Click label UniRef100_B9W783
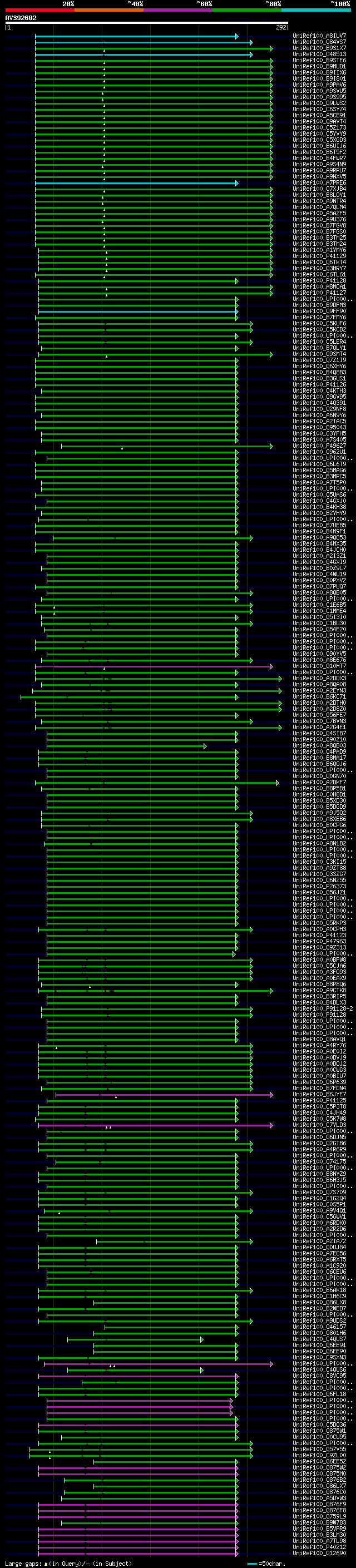Screen dimensions: 356x1568 tap(319, 1522)
